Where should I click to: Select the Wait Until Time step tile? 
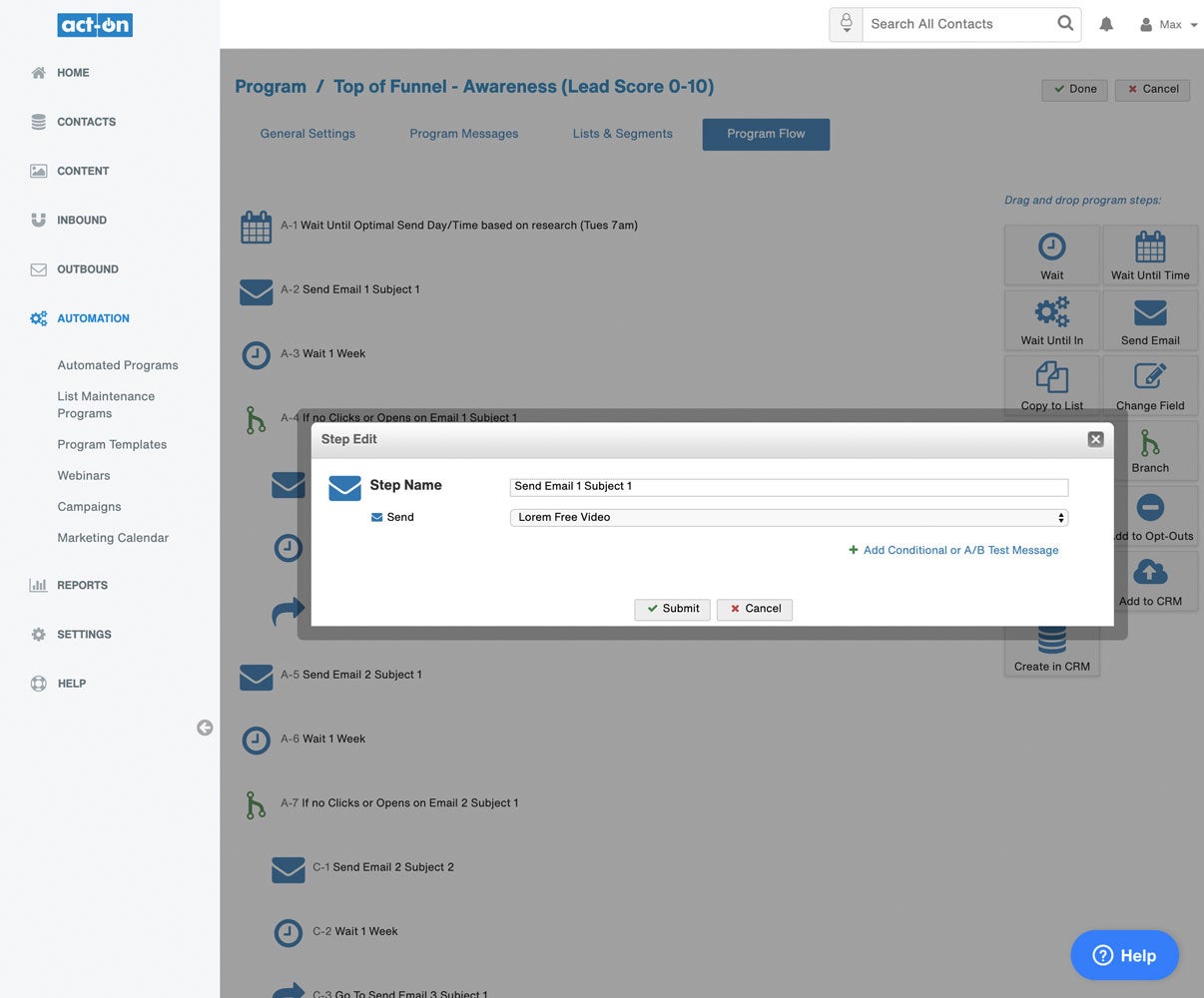[x=1150, y=256]
